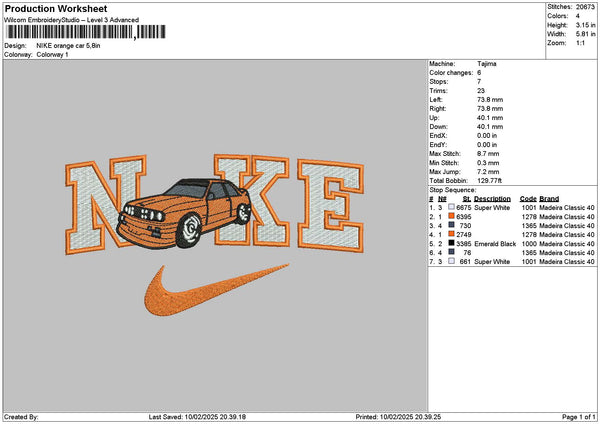This screenshot has width=600, height=424.
Task: Click the Machine value Tajima
Action: pos(487,63)
